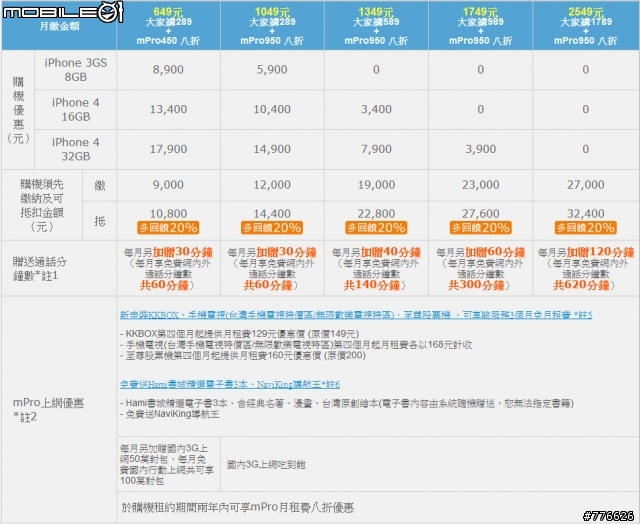
Task: Click the 免費送NaviKing導航王 line
Action: [170, 414]
